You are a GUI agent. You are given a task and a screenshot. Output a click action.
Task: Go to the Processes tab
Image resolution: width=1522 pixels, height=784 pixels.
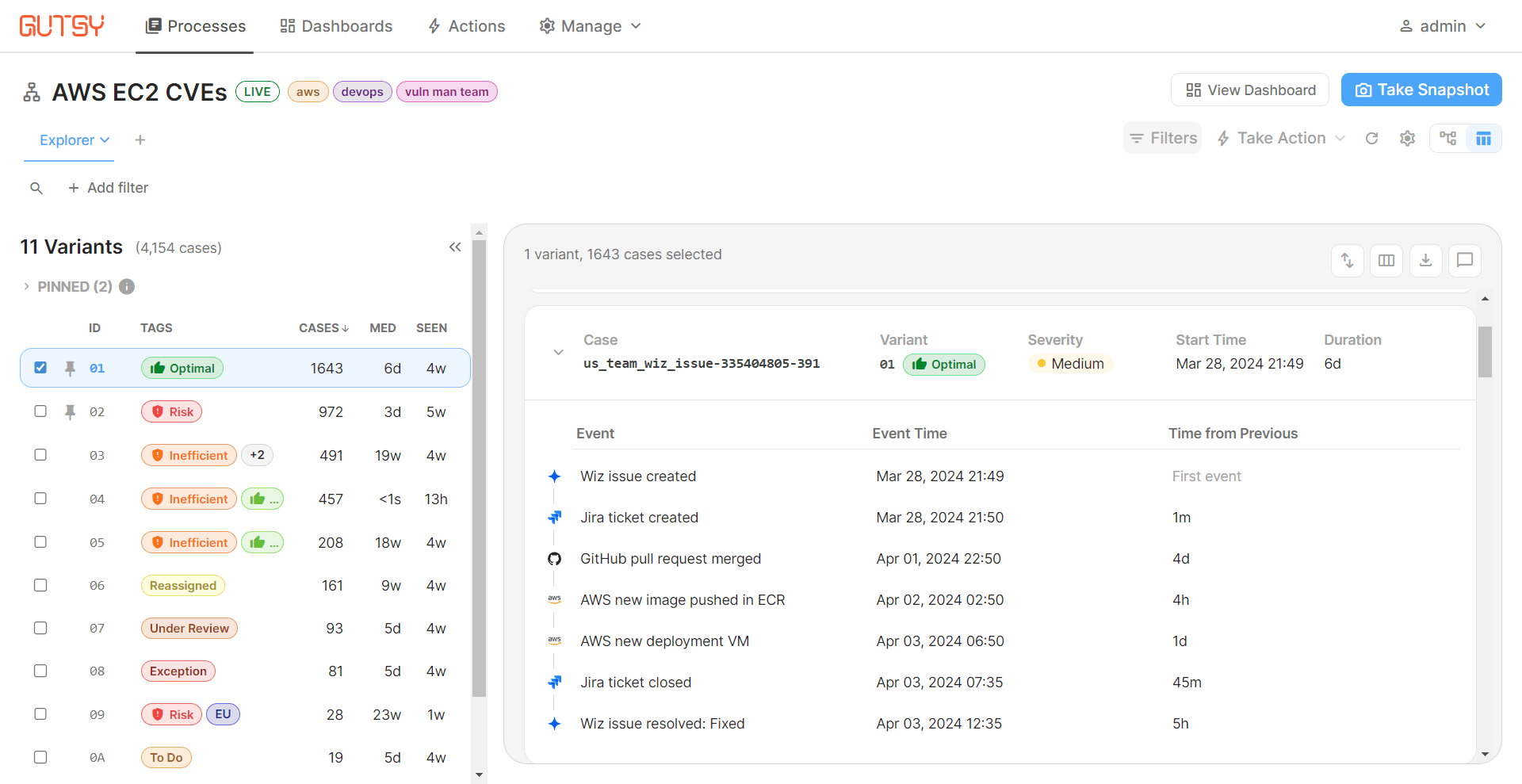pos(195,26)
